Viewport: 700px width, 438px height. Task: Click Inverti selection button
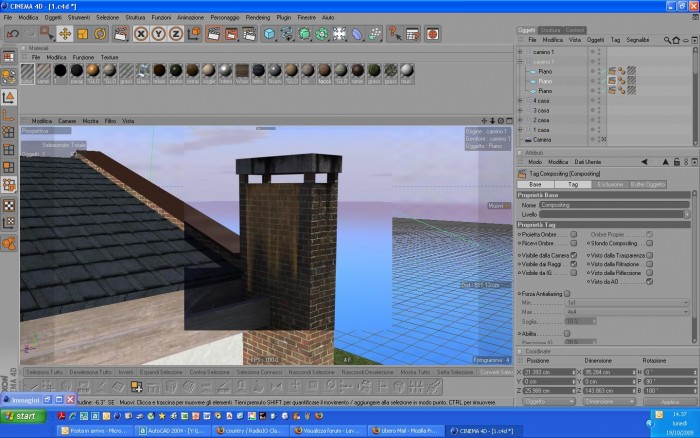point(126,372)
